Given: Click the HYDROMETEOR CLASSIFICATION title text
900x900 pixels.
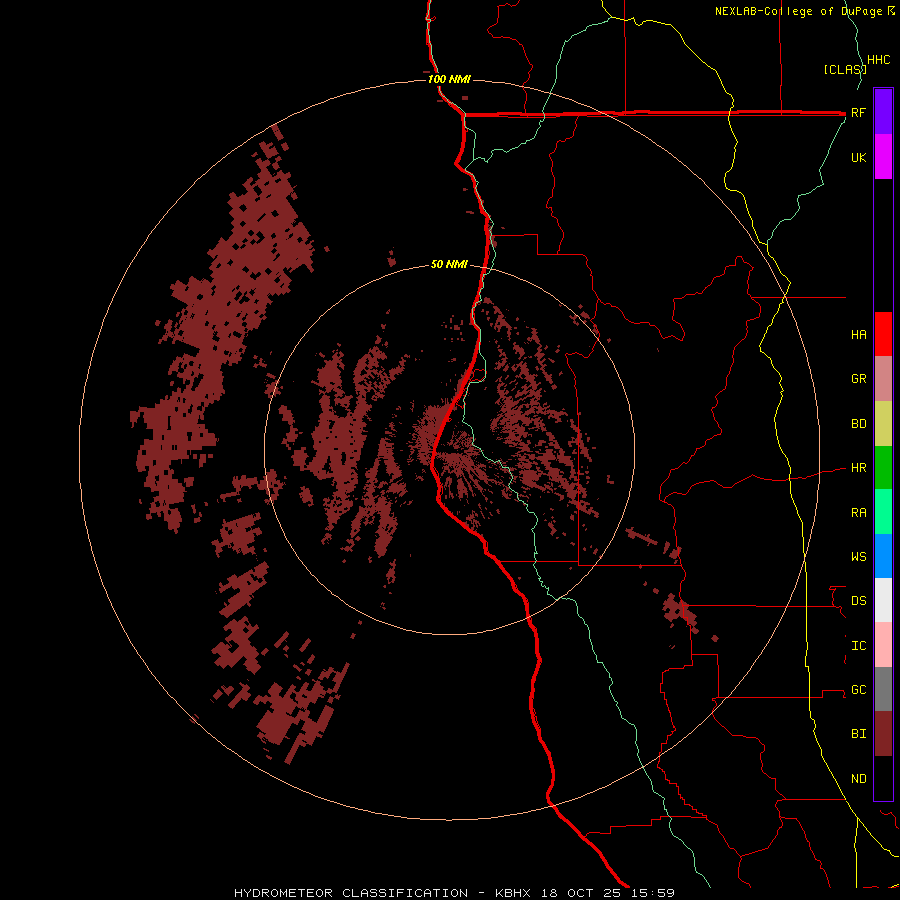Looking at the screenshot, I should [x=351, y=893].
